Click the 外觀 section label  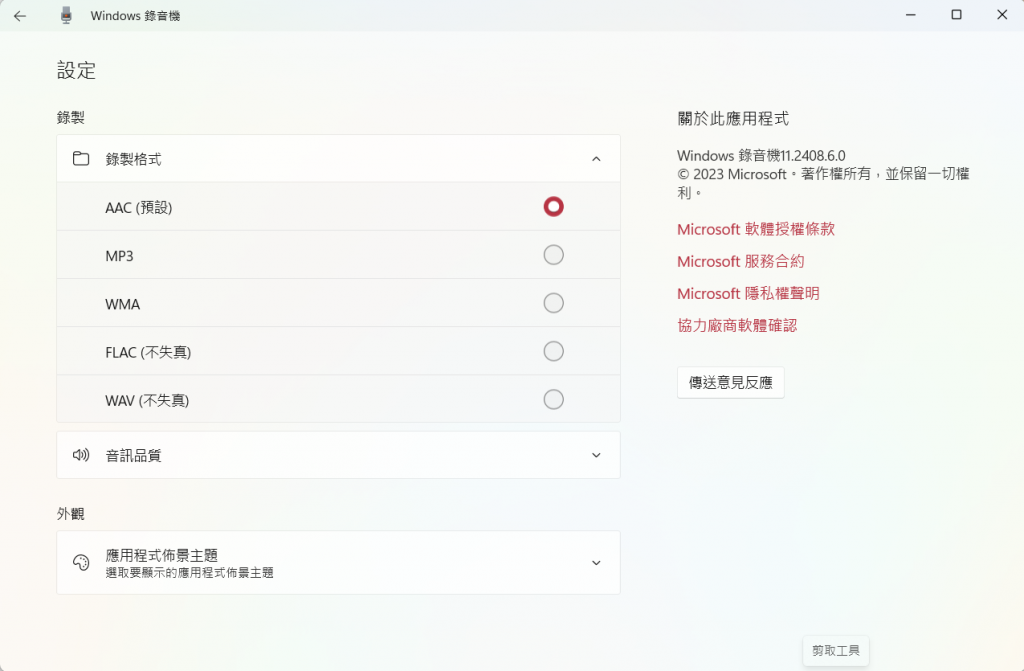tap(71, 514)
